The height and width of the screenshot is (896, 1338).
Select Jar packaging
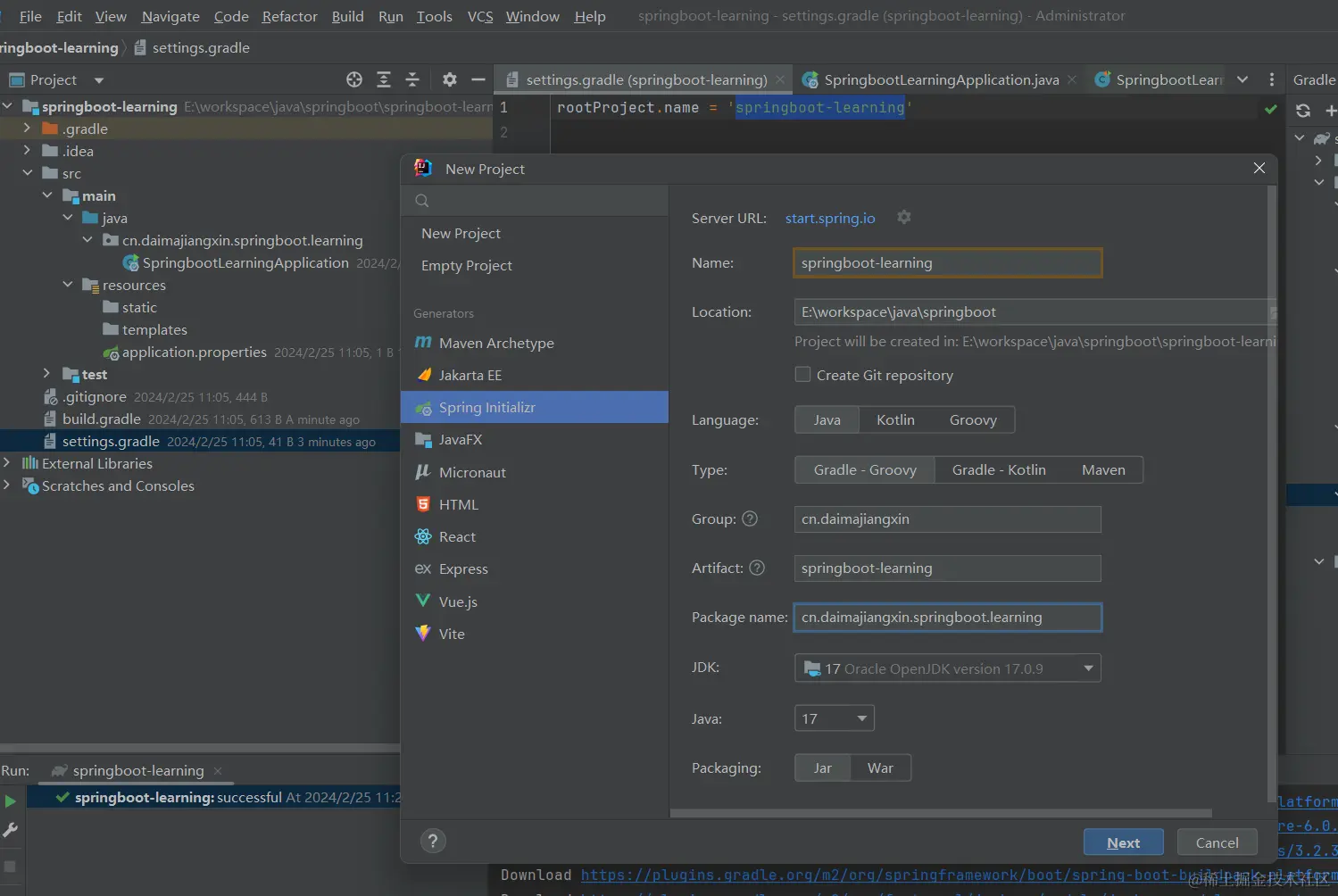(822, 767)
